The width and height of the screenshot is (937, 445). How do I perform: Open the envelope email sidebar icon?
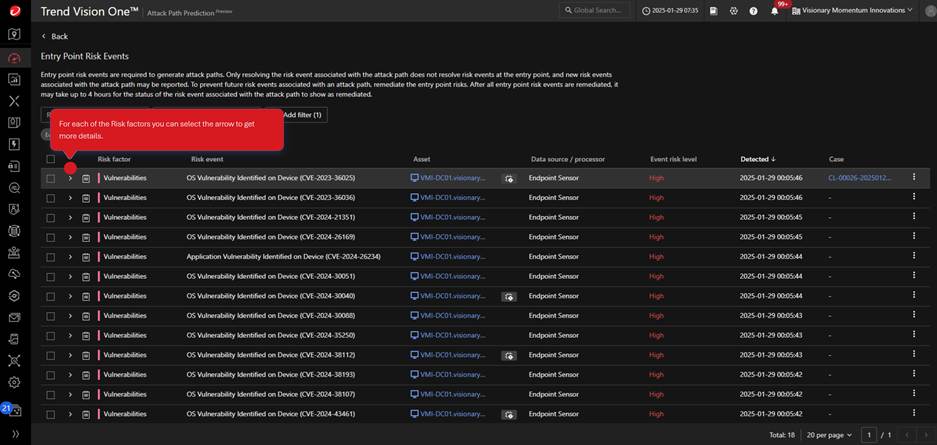[x=14, y=317]
